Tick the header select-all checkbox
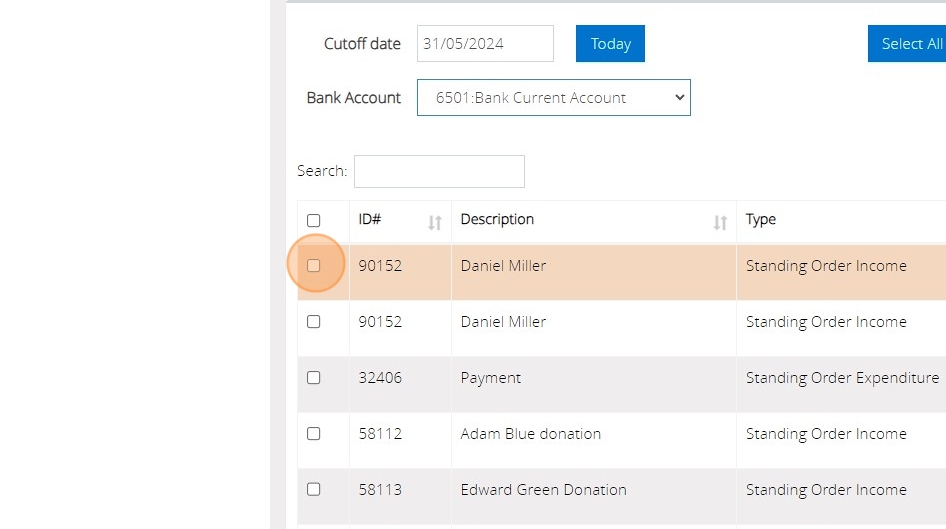Viewport: 946px width, 529px height. [314, 221]
